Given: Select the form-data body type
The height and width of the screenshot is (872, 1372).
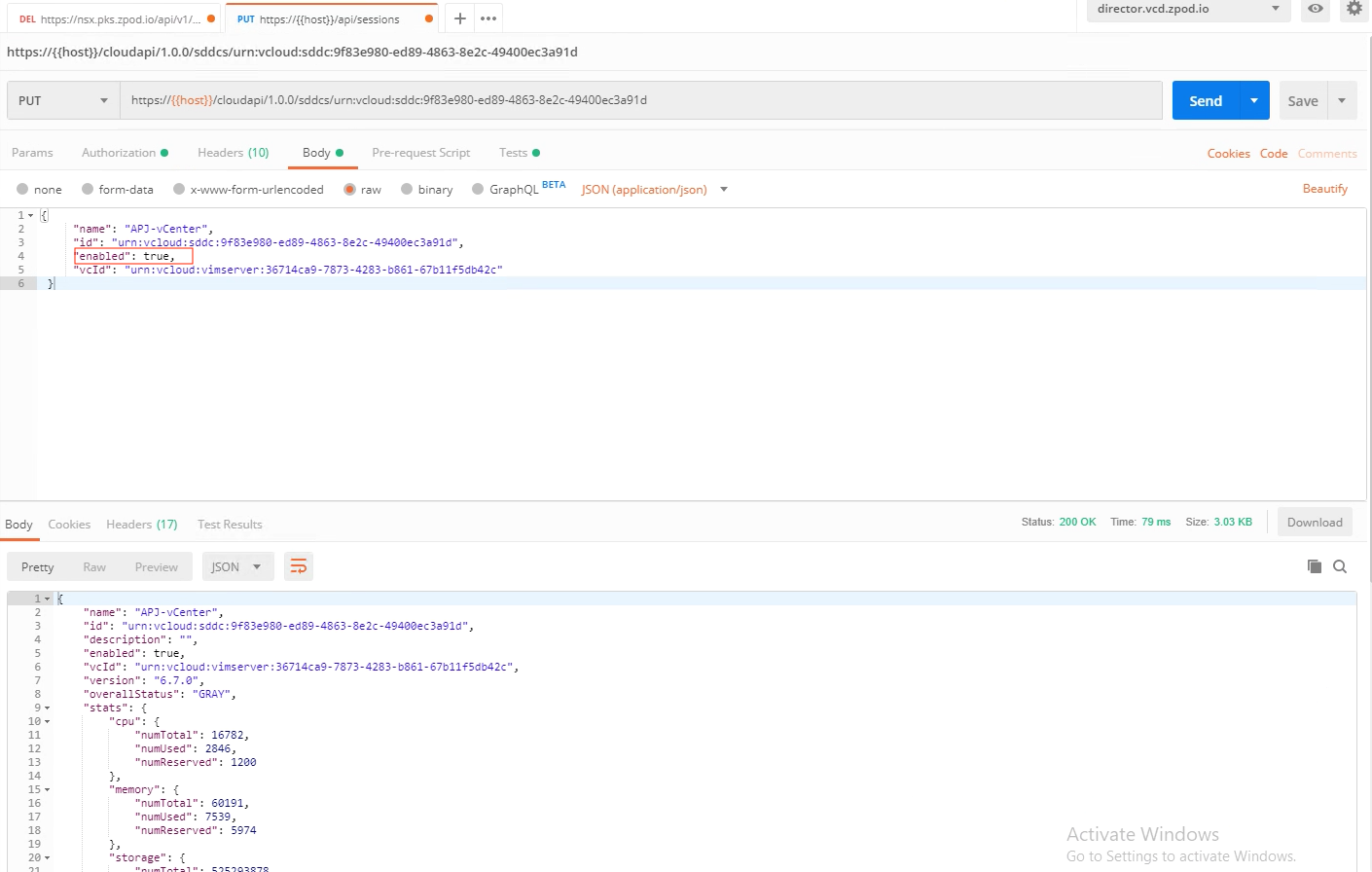Looking at the screenshot, I should 88,189.
